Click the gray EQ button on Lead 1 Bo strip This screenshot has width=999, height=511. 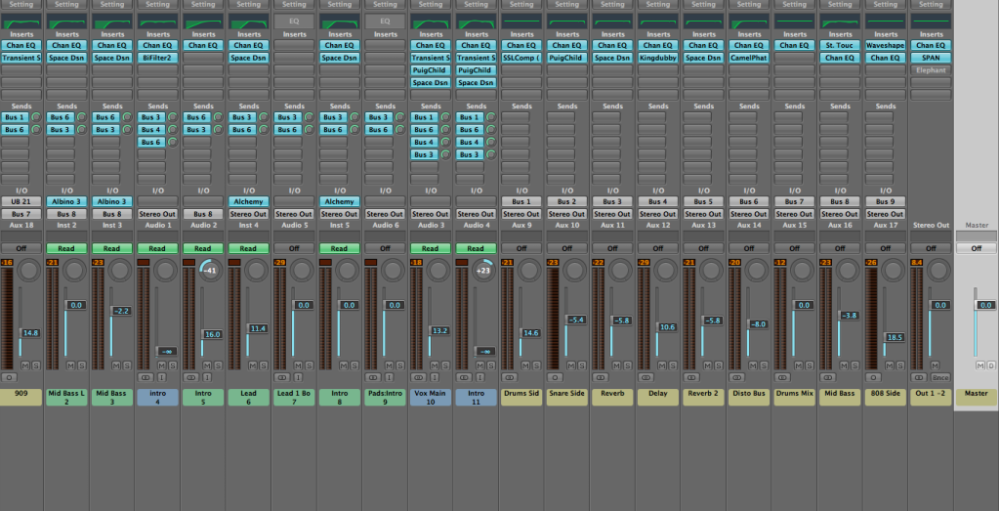click(x=294, y=22)
